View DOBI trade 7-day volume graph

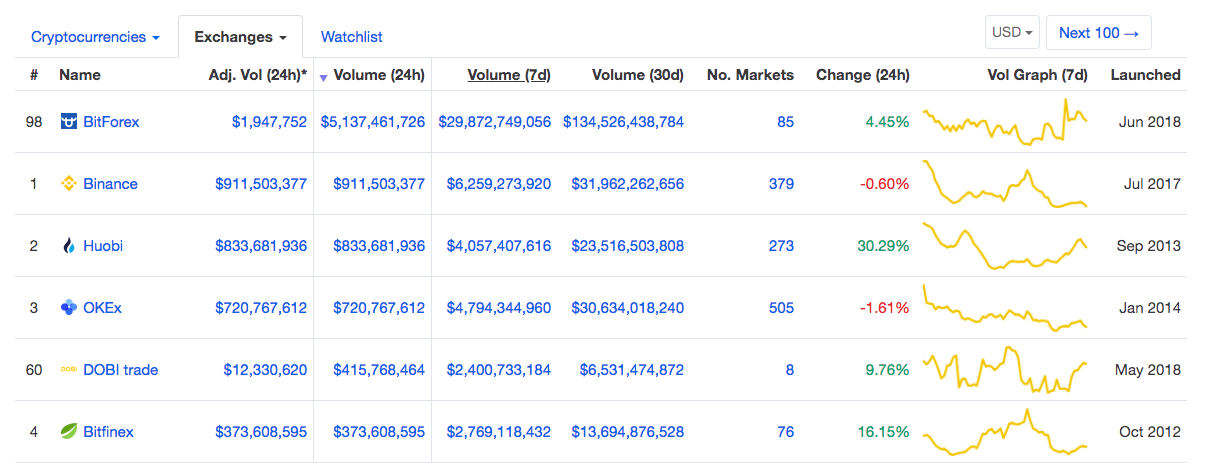[1005, 370]
